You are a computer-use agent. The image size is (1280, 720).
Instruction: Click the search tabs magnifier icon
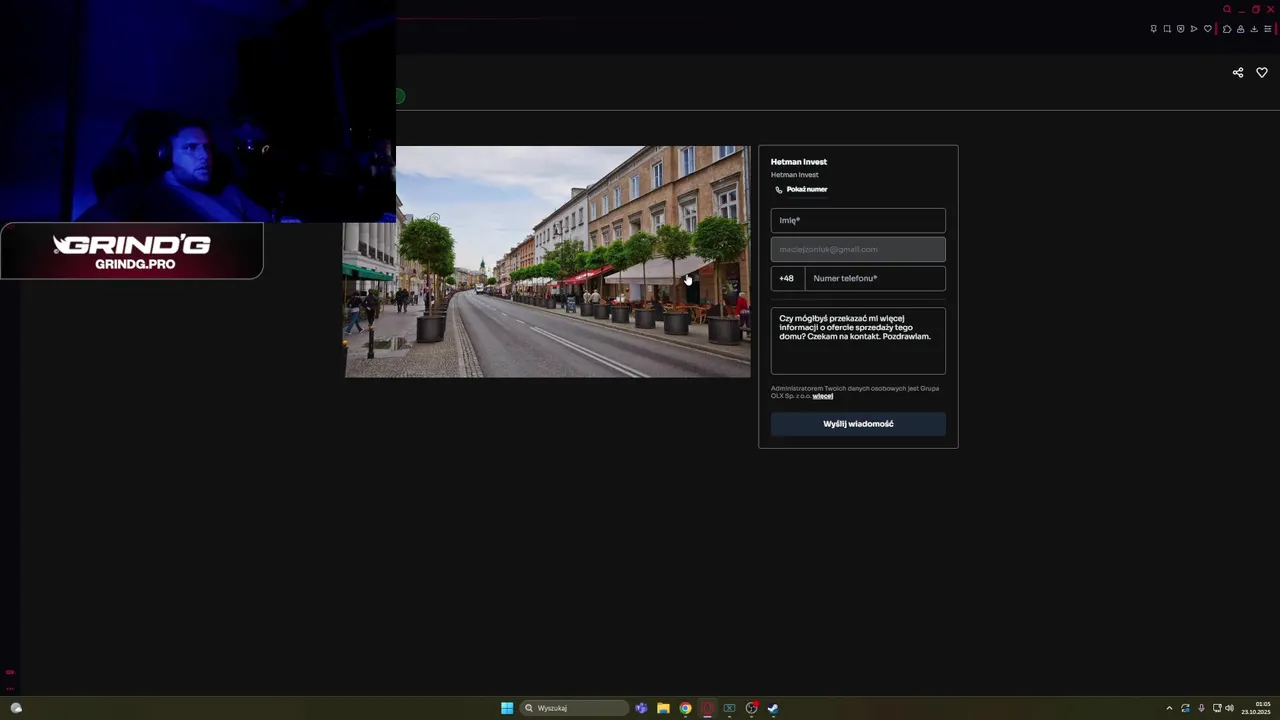click(1227, 9)
